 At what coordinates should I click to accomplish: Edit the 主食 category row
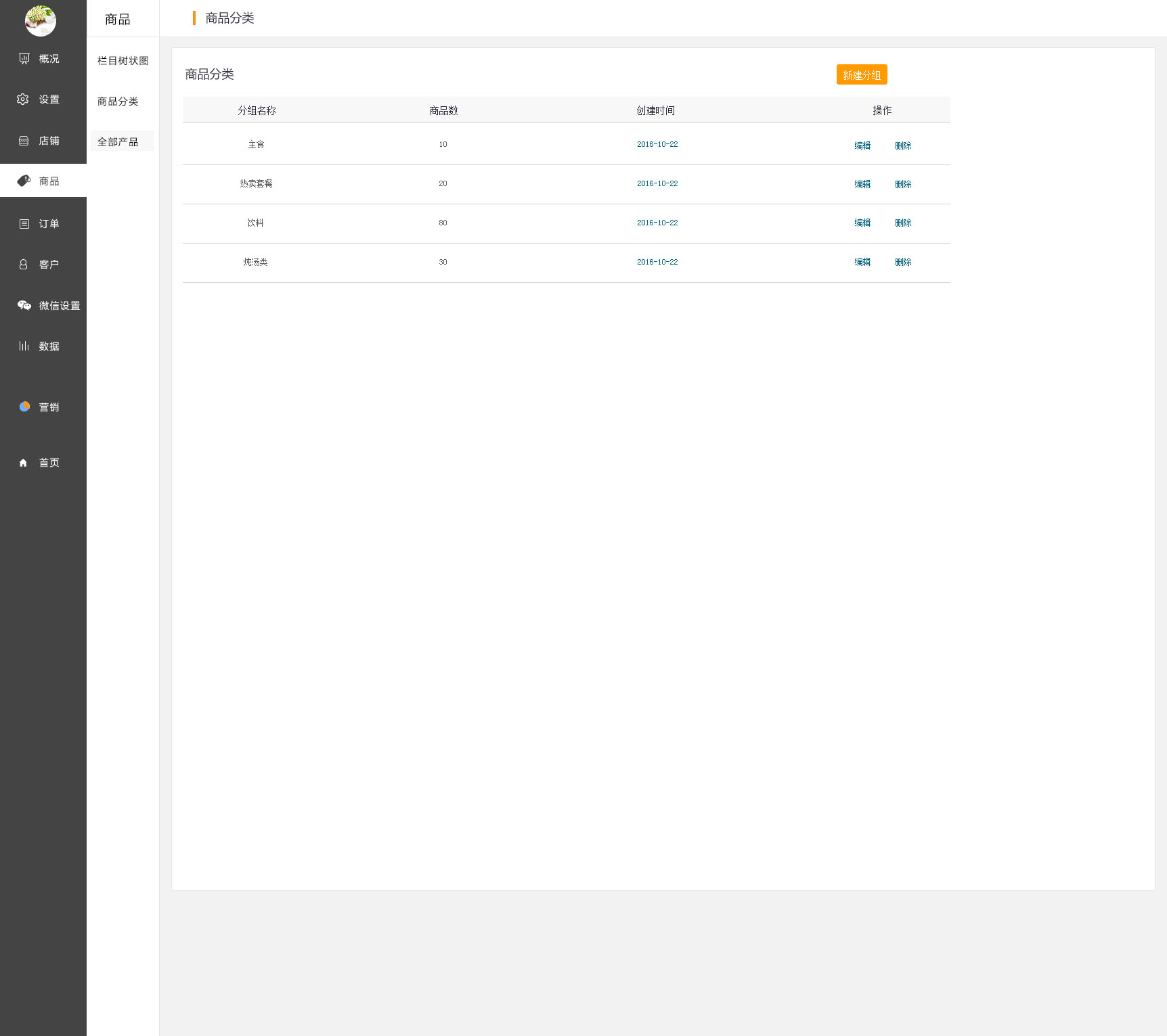point(862,145)
